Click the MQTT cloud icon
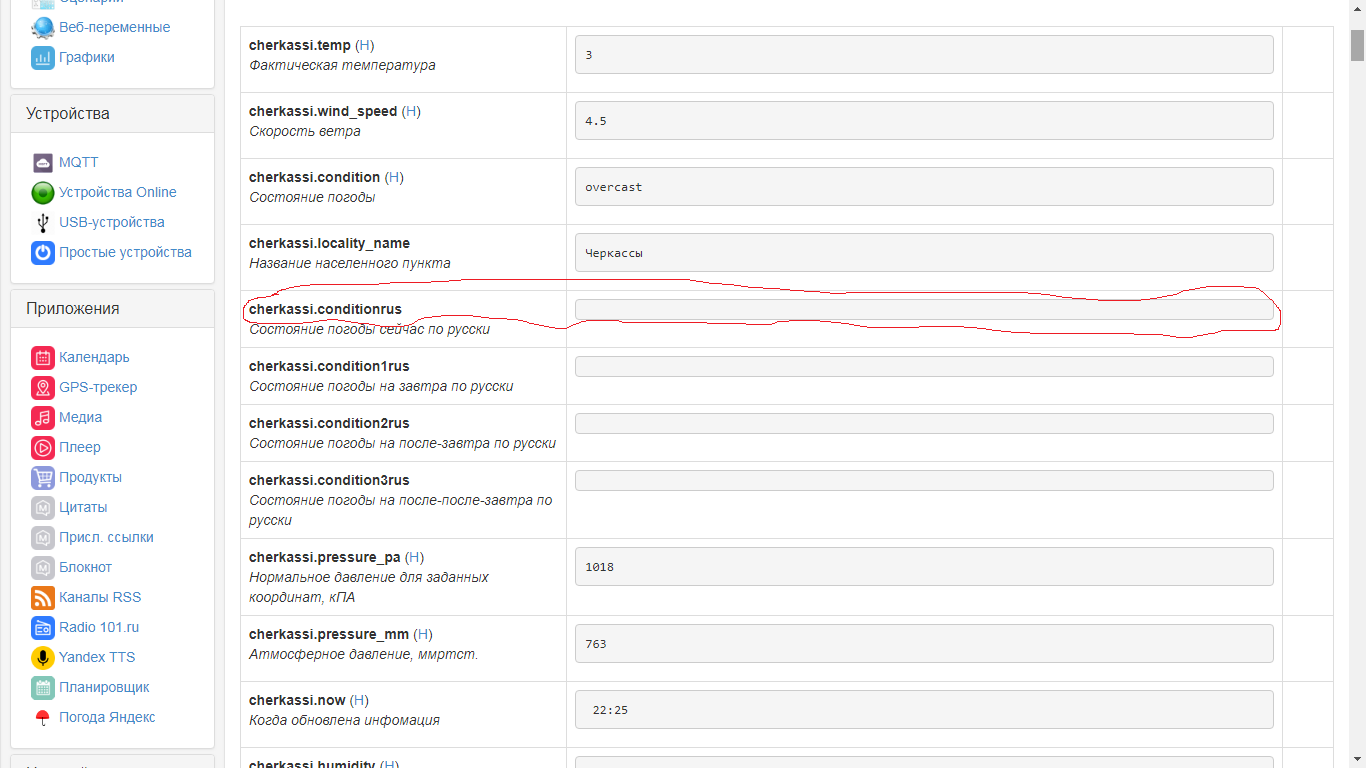The width and height of the screenshot is (1366, 768). coord(42,162)
